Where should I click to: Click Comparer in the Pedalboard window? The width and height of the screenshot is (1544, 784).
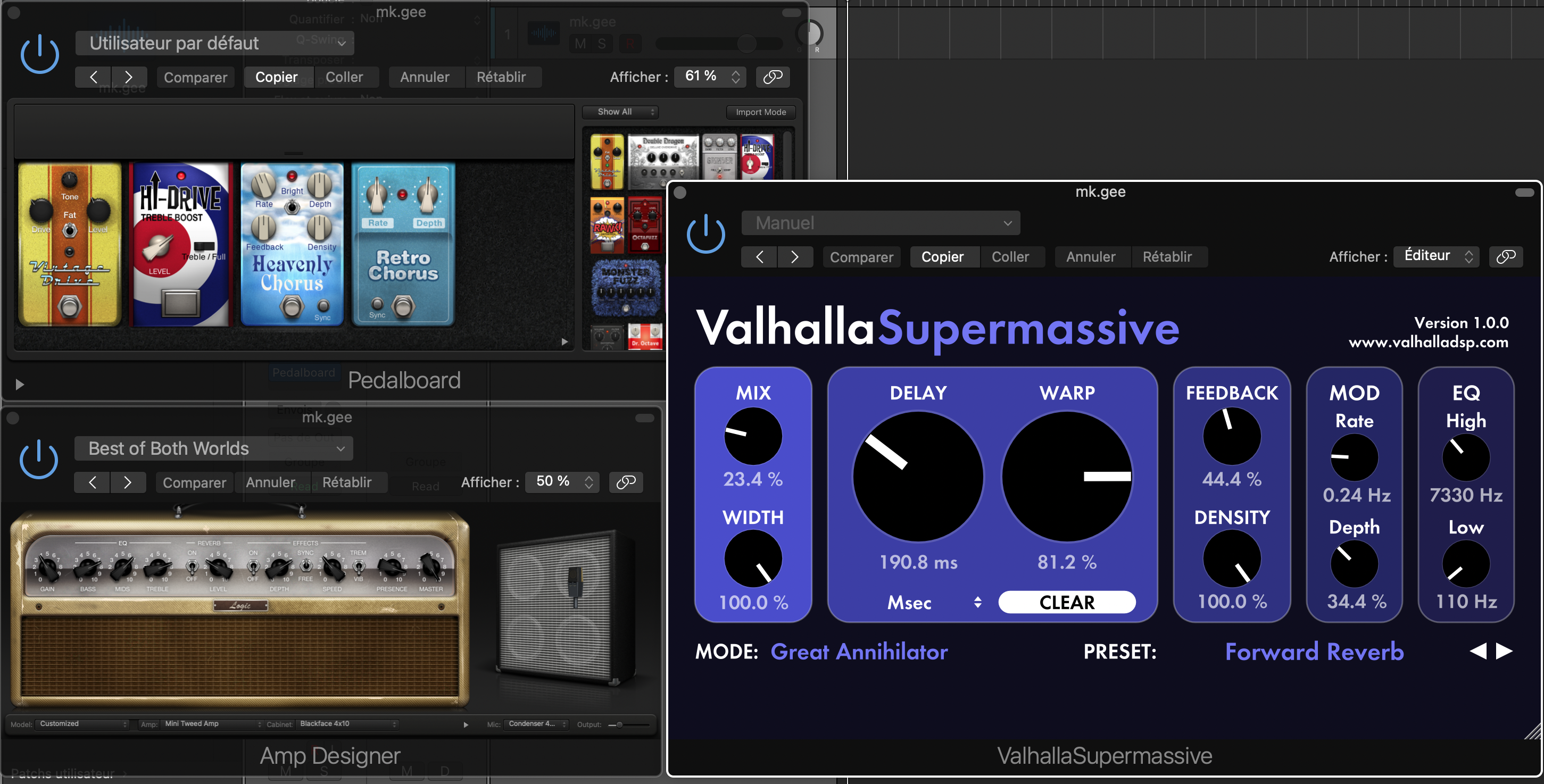coord(195,77)
